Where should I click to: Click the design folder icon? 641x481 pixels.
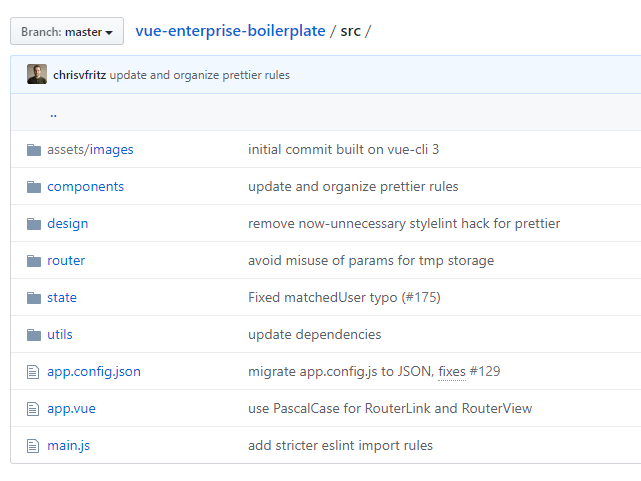34,224
